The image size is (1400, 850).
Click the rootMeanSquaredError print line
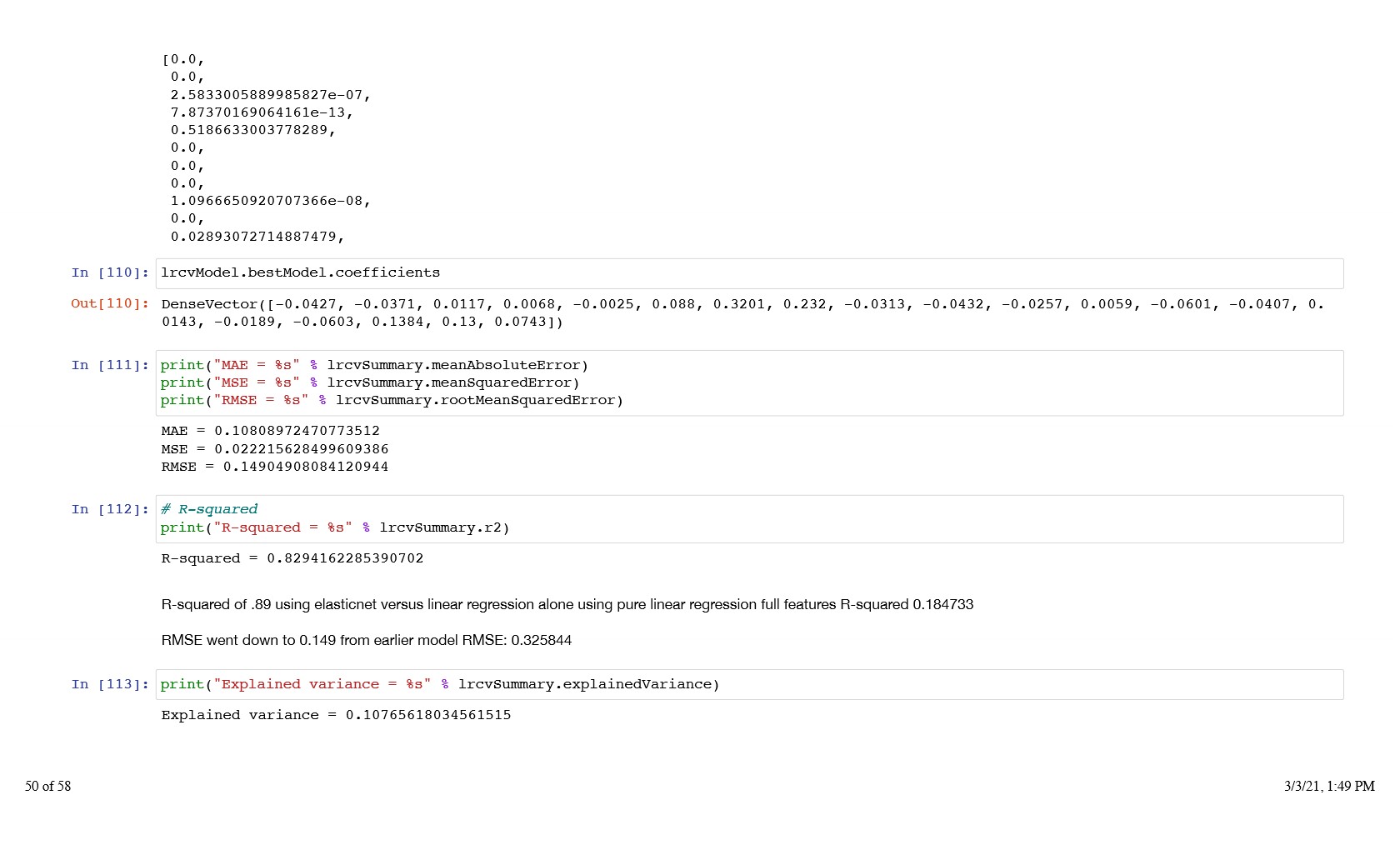click(x=392, y=401)
